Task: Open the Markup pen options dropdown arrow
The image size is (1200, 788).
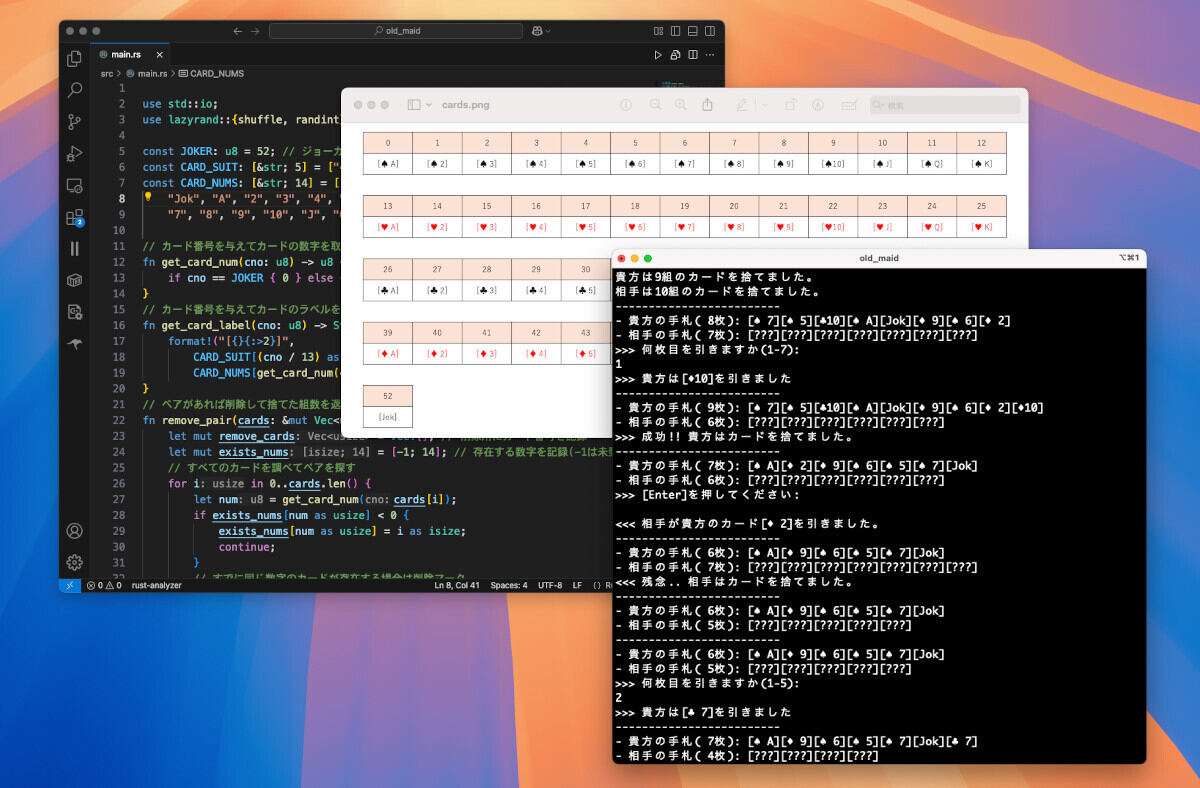Action: coord(764,105)
